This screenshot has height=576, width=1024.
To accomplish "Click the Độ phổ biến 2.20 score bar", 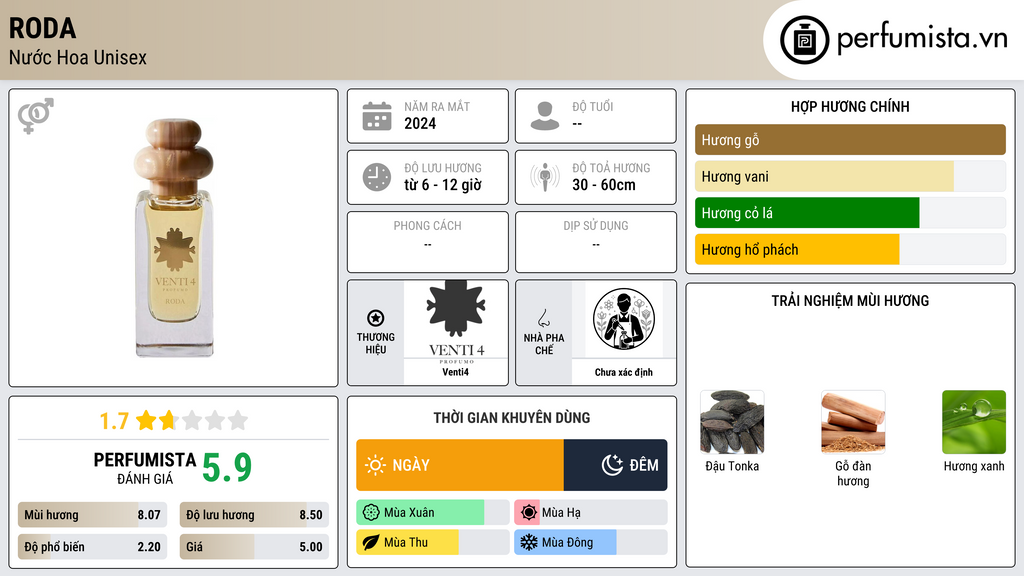I will [92, 547].
